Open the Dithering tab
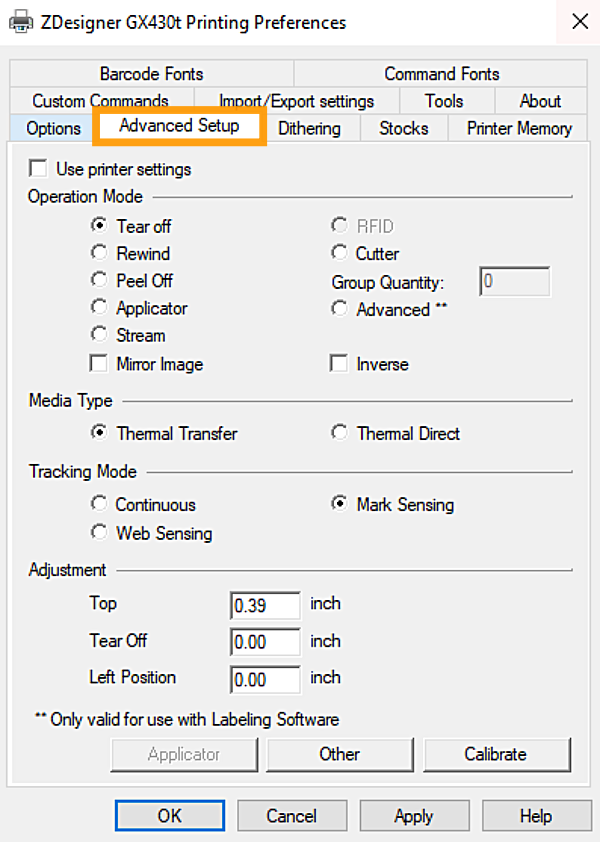 point(309,128)
